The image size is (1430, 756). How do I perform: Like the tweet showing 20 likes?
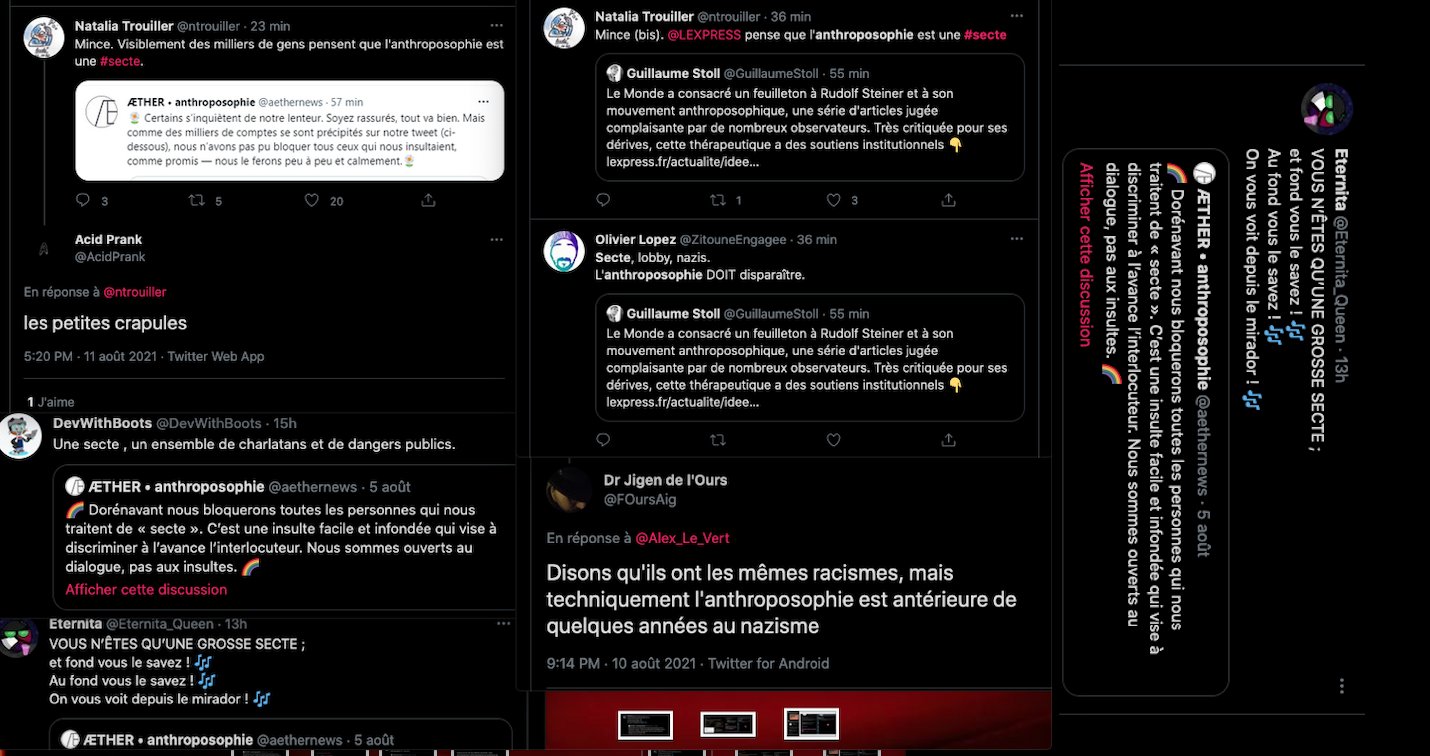tap(312, 200)
